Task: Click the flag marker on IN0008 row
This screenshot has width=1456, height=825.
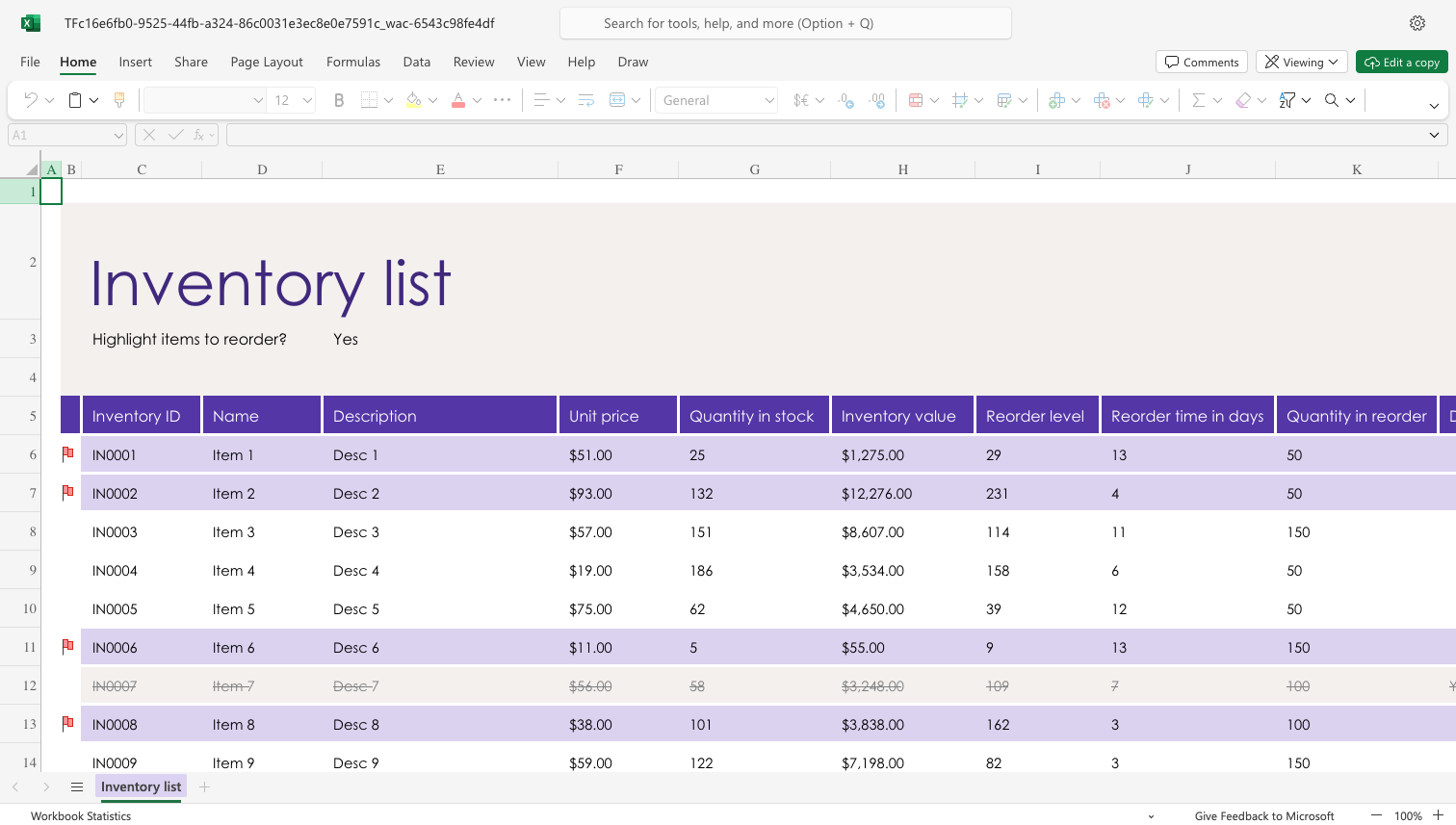Action: tap(67, 723)
